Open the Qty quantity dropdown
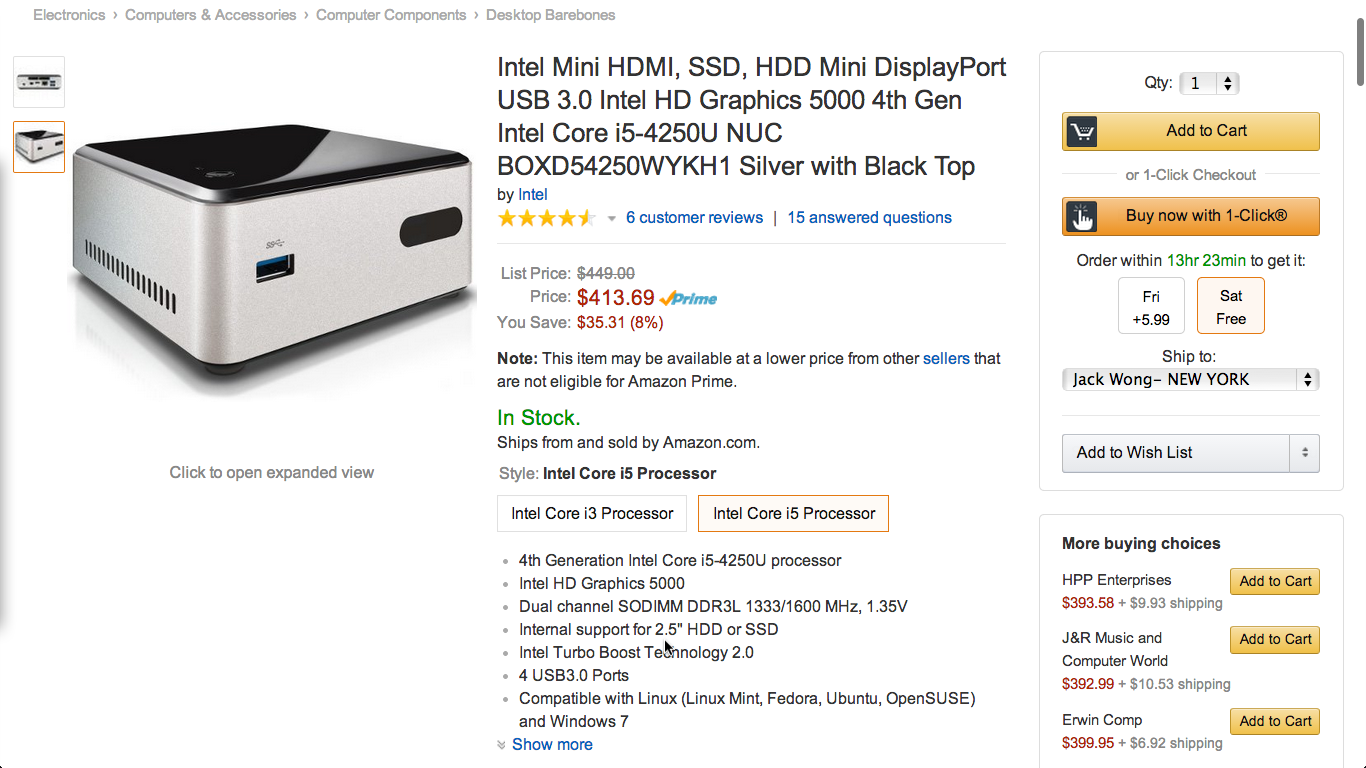The image size is (1366, 768). click(1209, 83)
